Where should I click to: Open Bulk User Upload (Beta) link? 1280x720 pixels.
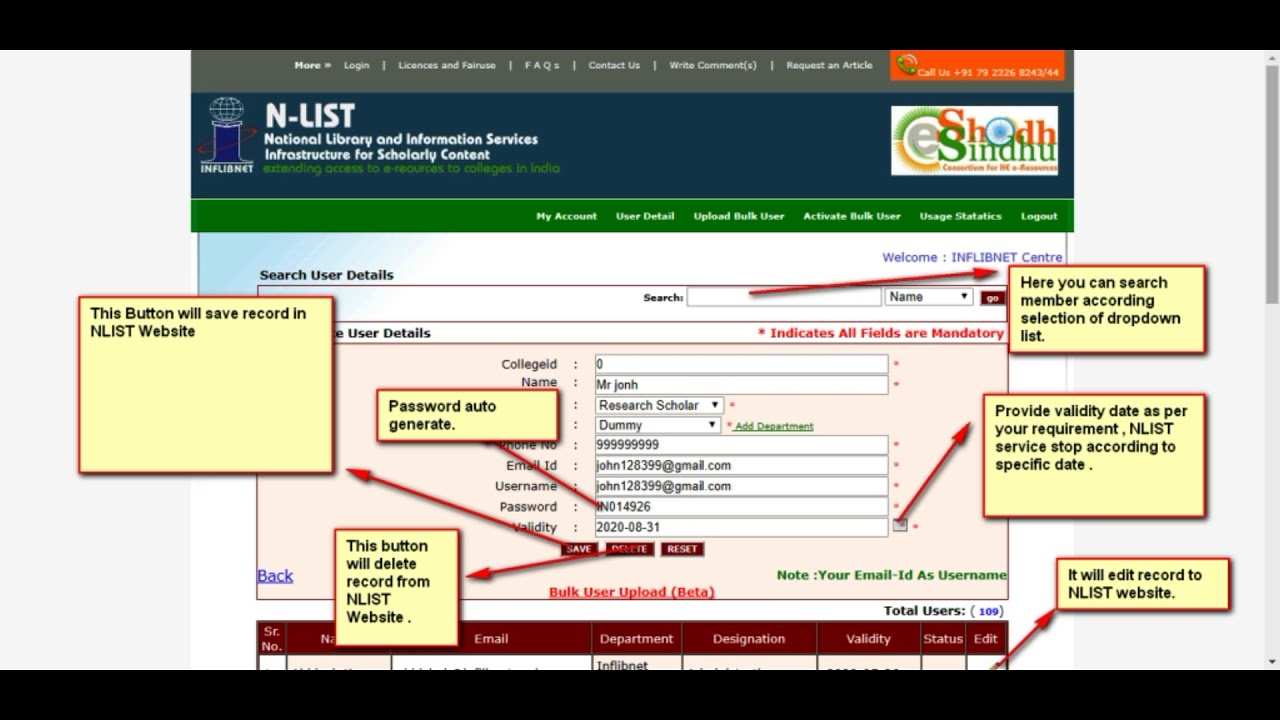(632, 592)
